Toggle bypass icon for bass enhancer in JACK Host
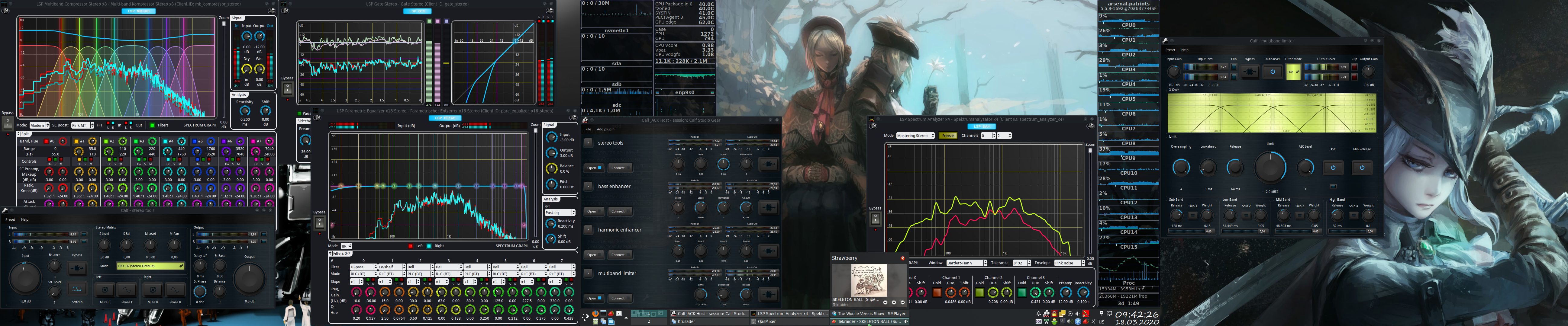Viewport: 1568px width, 326px height. pyautogui.click(x=768, y=207)
